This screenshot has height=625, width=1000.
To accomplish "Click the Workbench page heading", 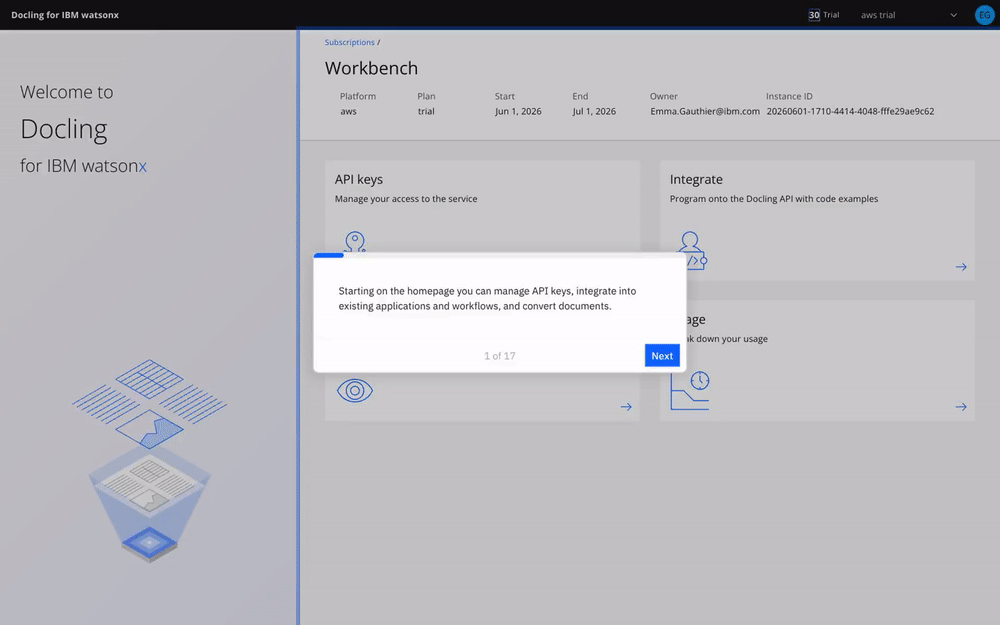I will 371,68.
